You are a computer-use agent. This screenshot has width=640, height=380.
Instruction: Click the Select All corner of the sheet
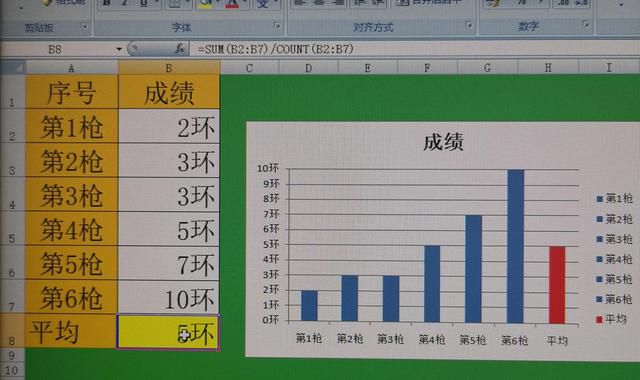pyautogui.click(x=13, y=67)
